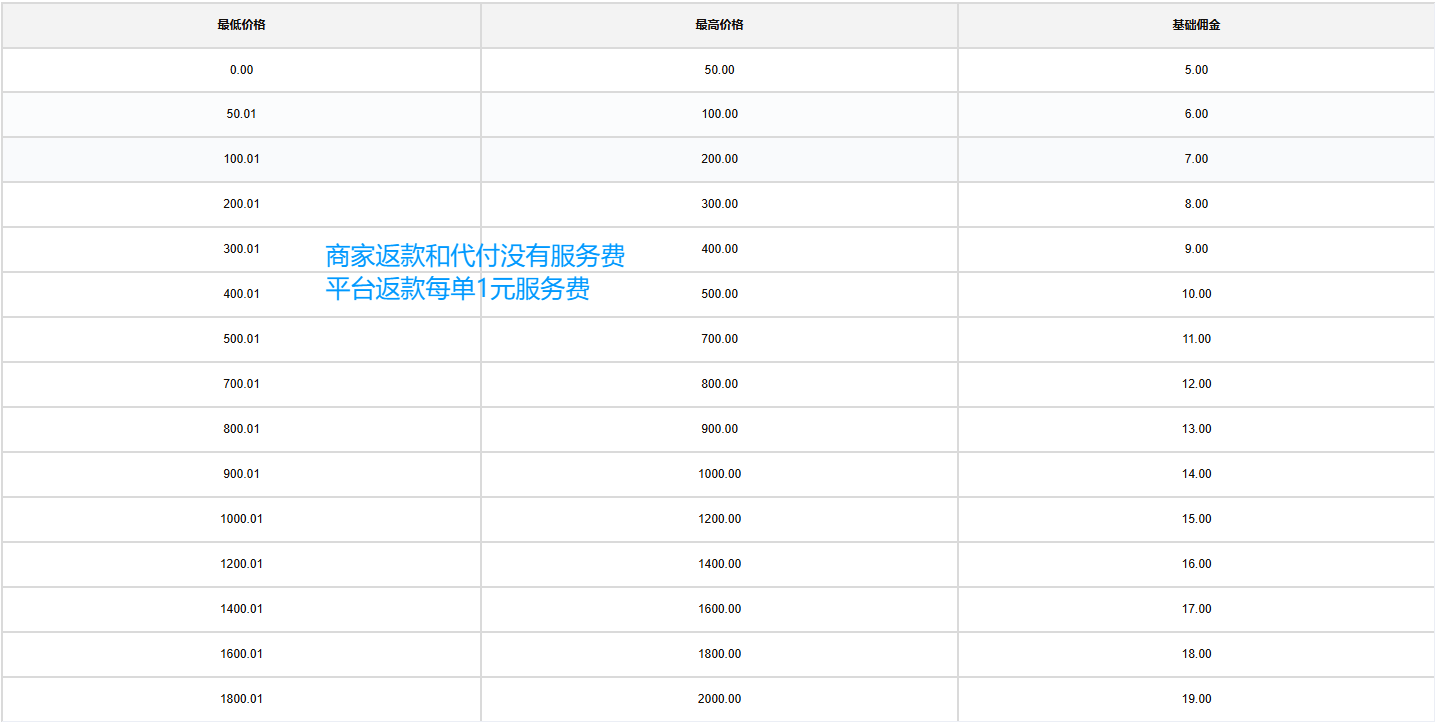Screen dimensions: 1435x722
Task: Select the 1600.00 maximum price cell
Action: coord(719,609)
